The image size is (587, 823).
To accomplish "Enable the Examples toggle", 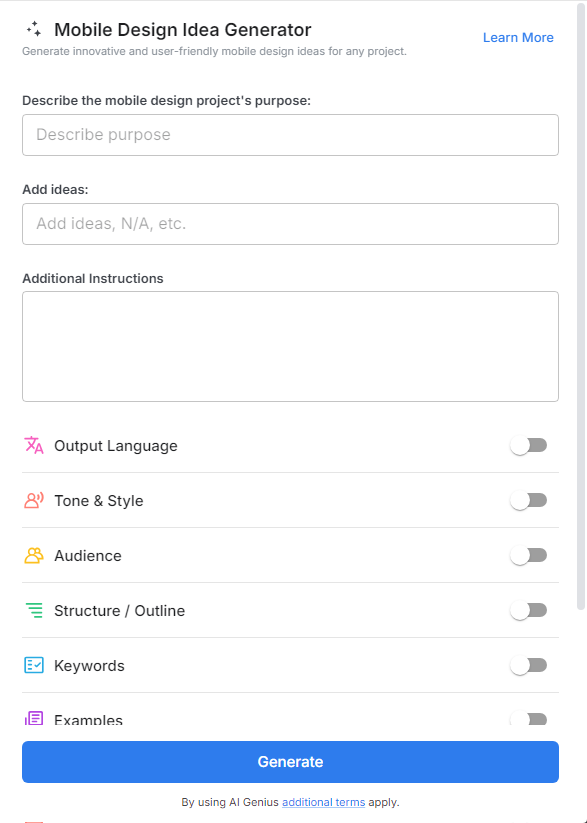I will click(529, 719).
